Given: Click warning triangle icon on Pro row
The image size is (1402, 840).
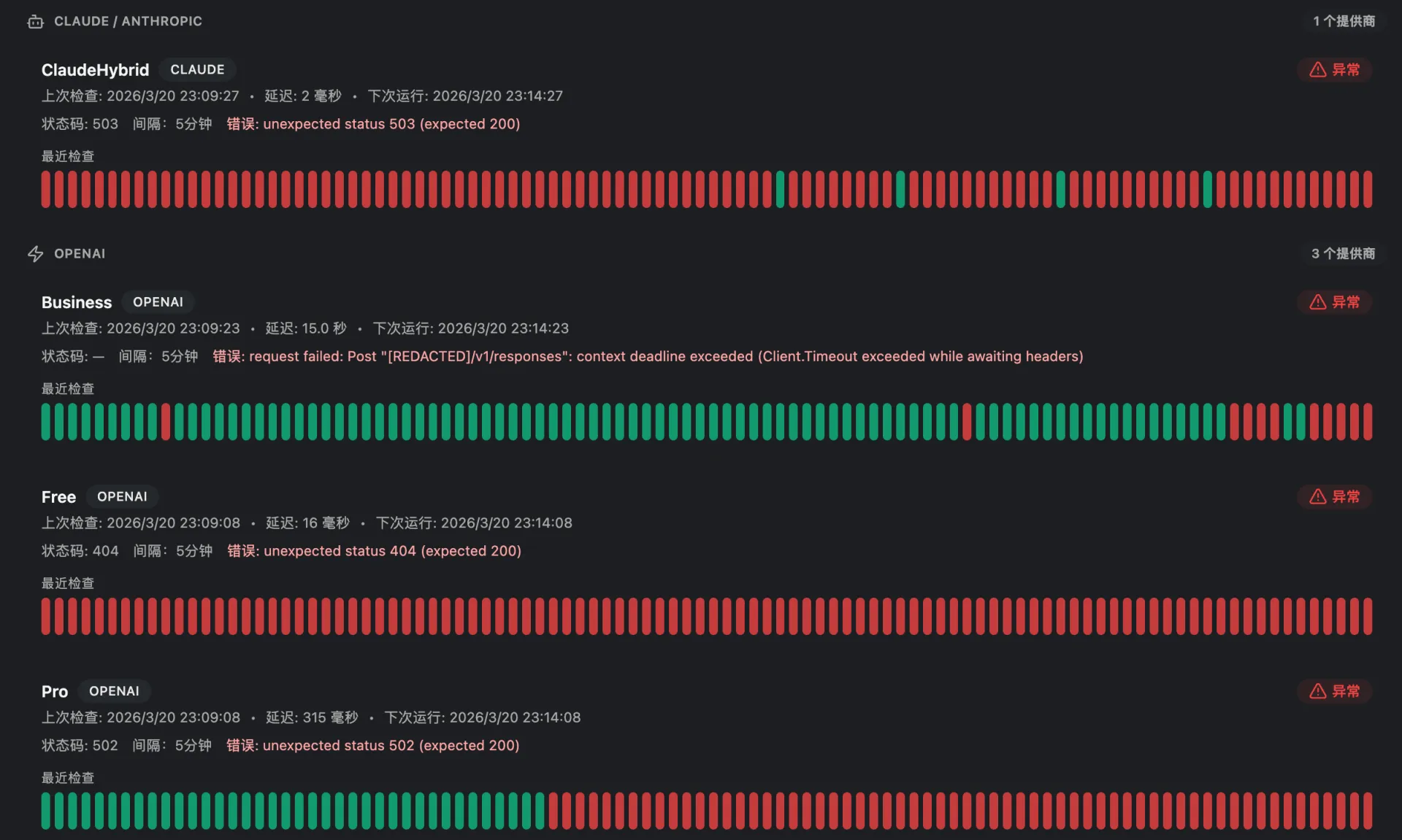Looking at the screenshot, I should [1317, 691].
